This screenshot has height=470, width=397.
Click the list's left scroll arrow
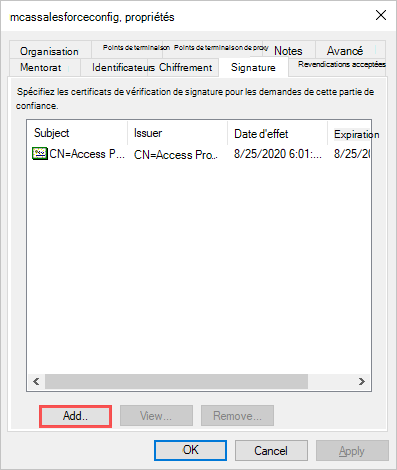[x=36, y=381]
